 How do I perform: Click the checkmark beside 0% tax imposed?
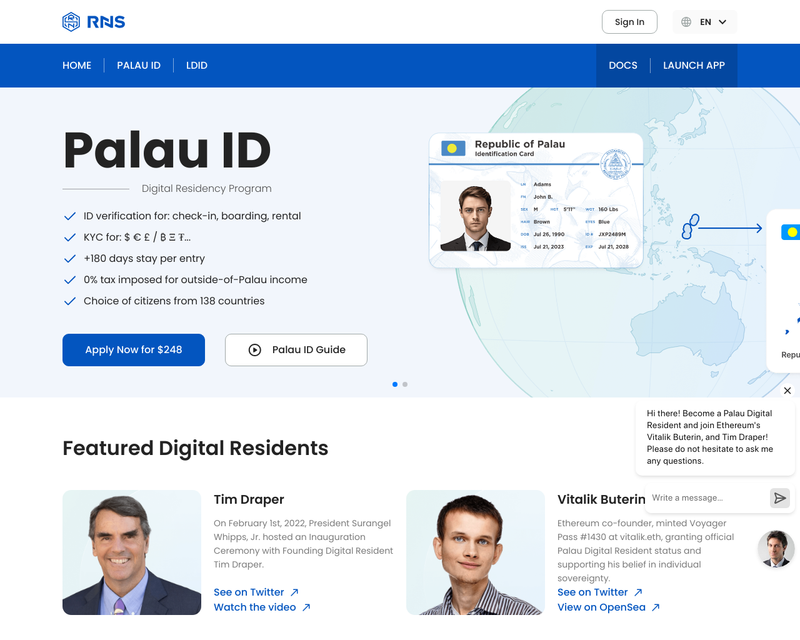pos(70,280)
